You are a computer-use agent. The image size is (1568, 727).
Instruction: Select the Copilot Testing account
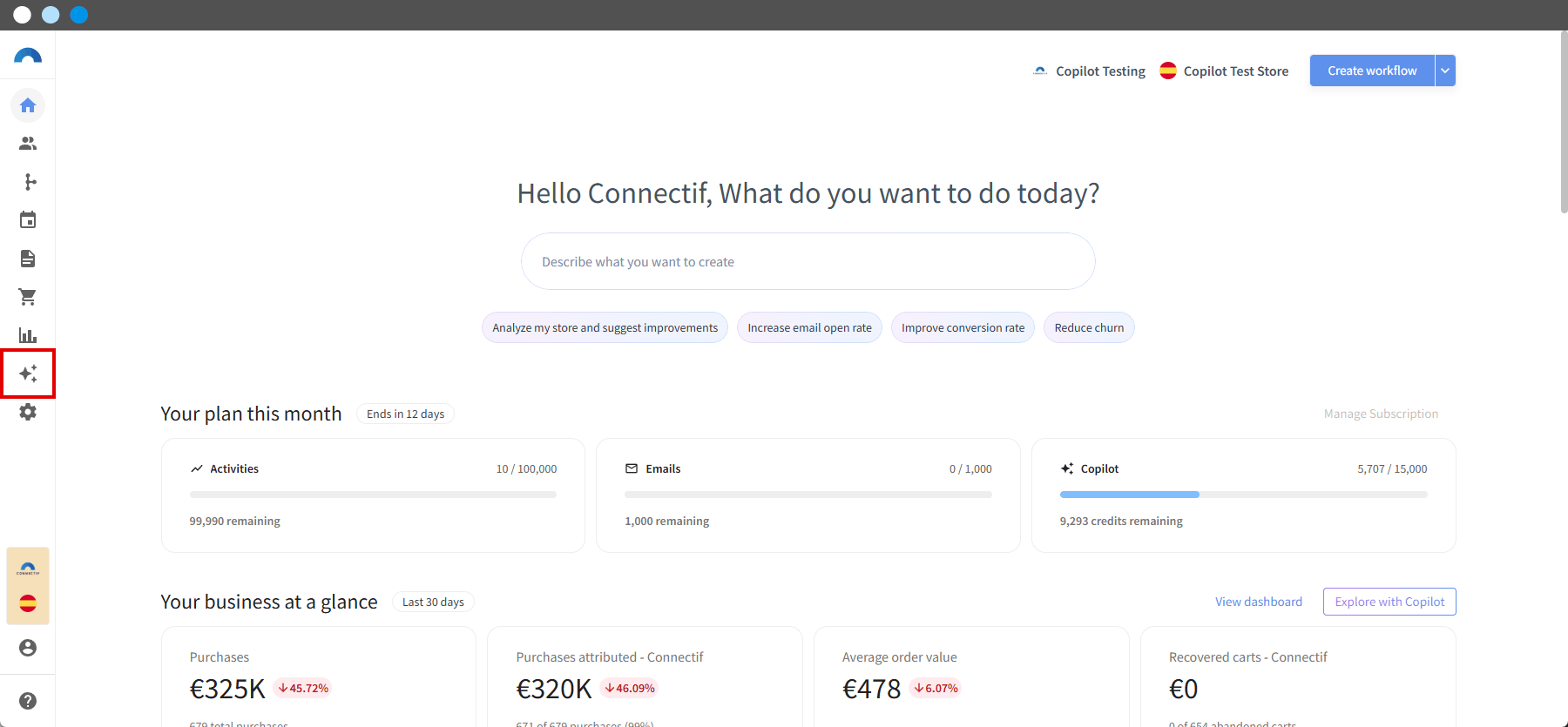(1089, 71)
